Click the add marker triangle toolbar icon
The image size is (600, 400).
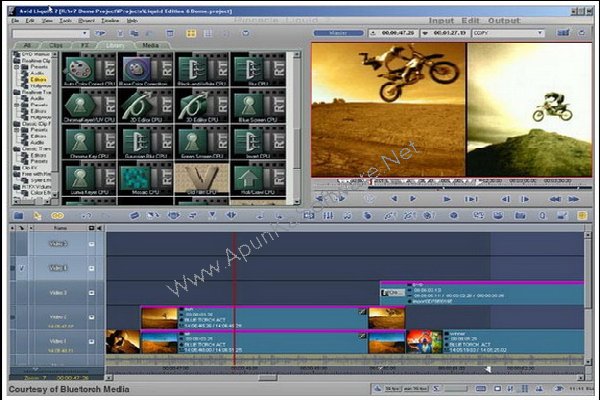coord(212,216)
